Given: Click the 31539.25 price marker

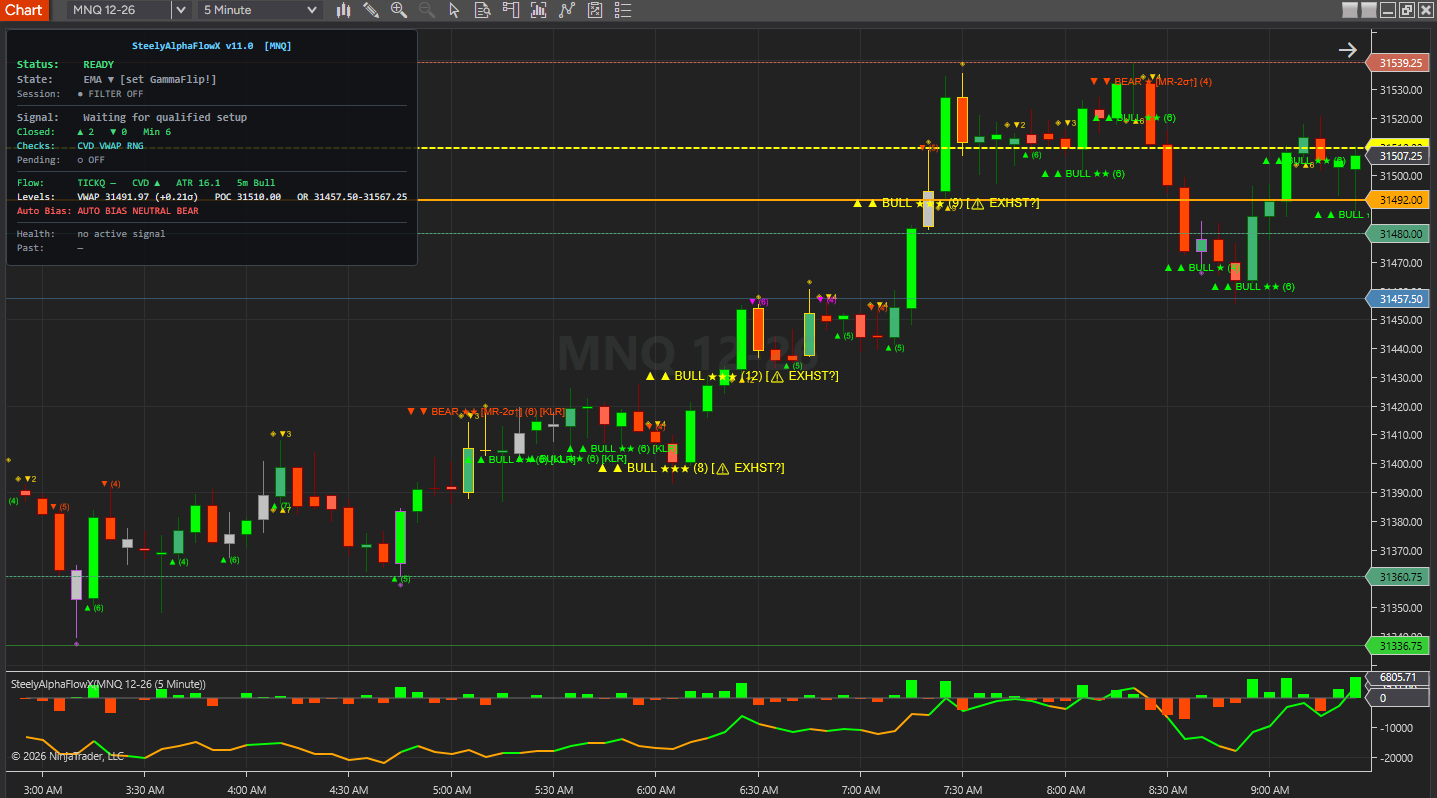Looking at the screenshot, I should (x=1399, y=63).
